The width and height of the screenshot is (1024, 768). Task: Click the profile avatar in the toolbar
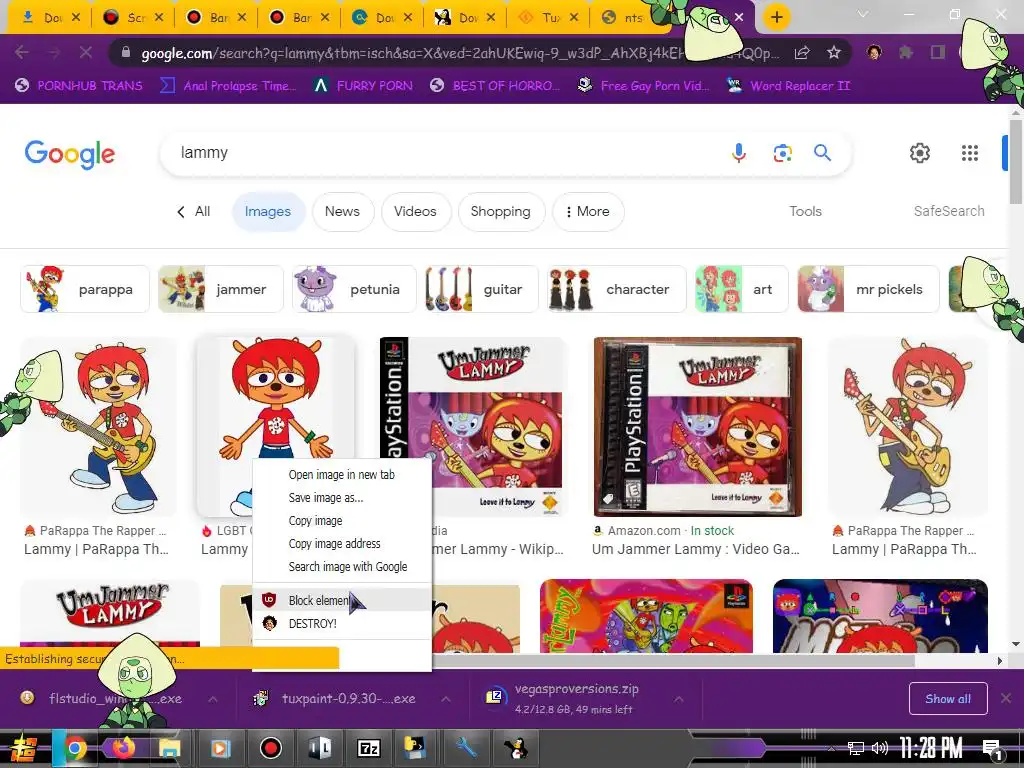click(x=874, y=52)
